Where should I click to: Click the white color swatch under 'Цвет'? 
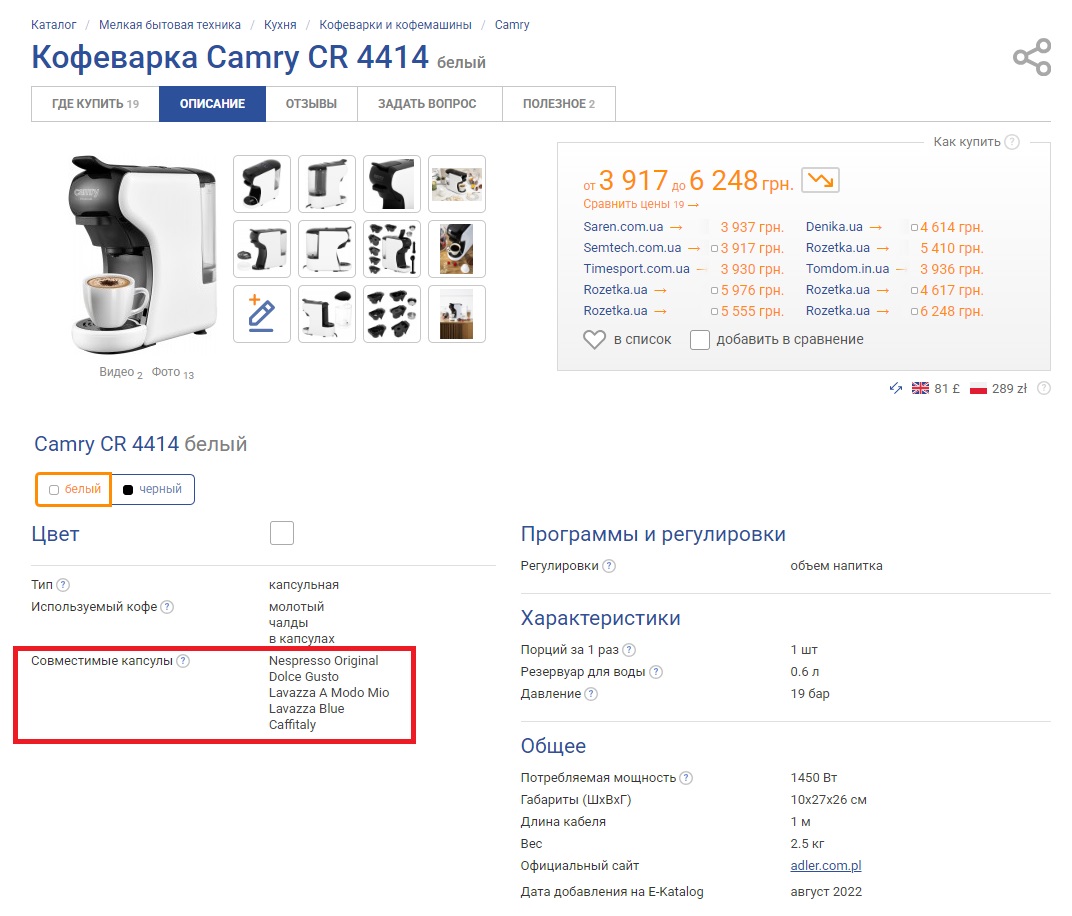[282, 534]
